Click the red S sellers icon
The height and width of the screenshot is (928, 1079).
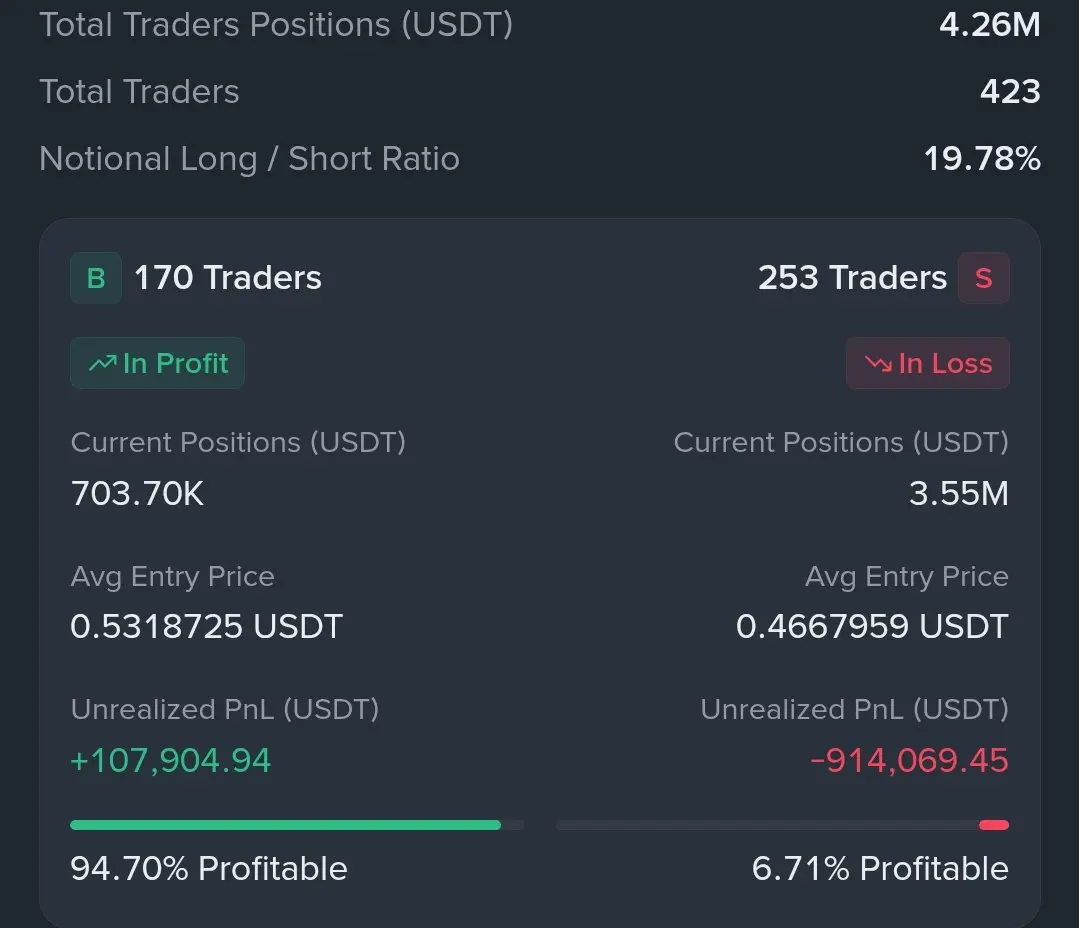983,278
